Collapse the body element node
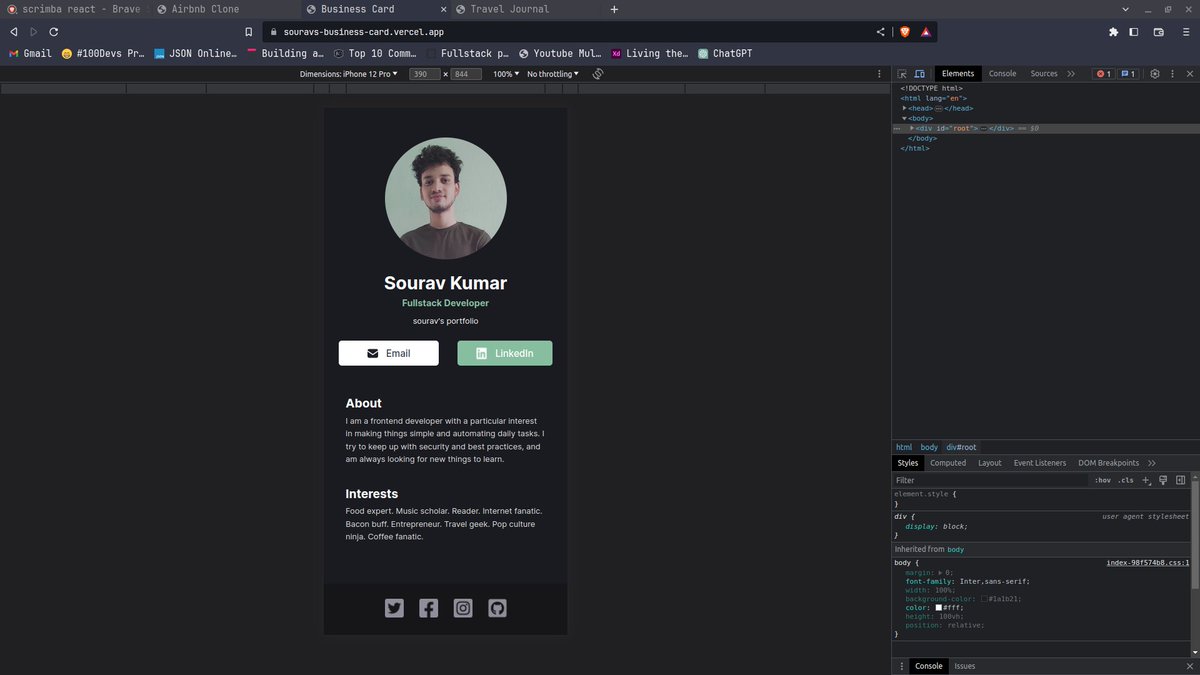Image resolution: width=1200 pixels, height=675 pixels. point(905,118)
